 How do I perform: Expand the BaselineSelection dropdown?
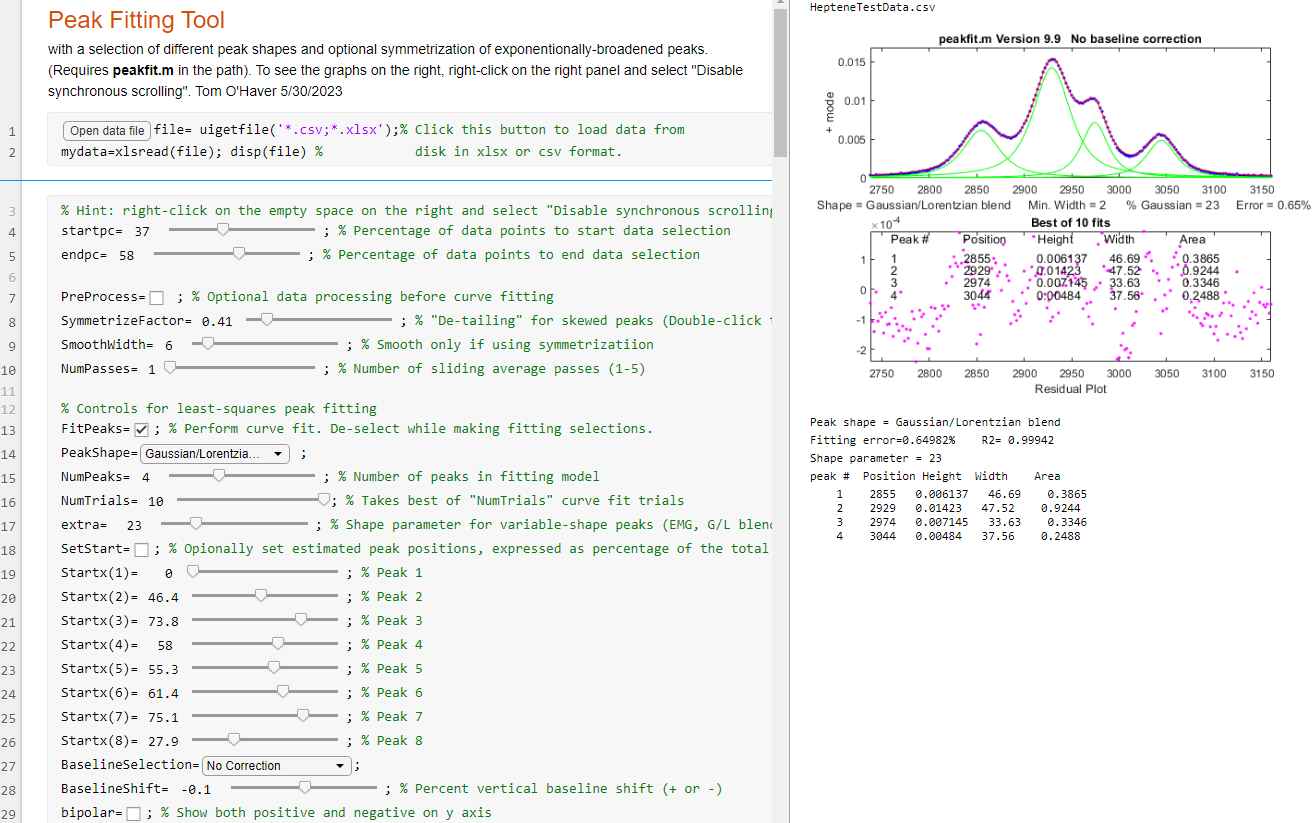coord(277,766)
